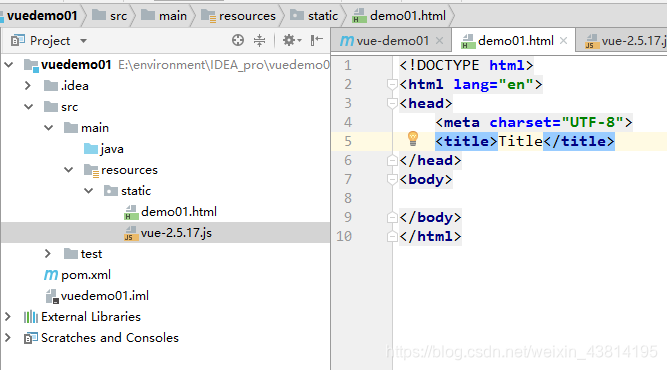This screenshot has height=370, width=667.
Task: Expand the test folder node
Action: [48, 253]
